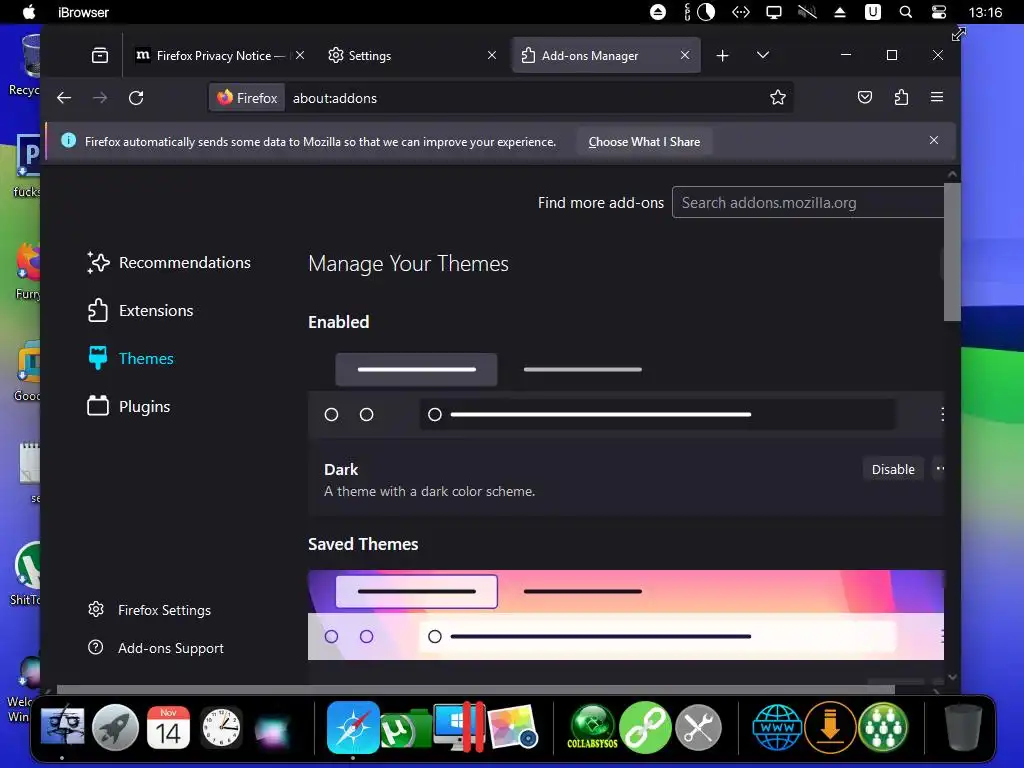The height and width of the screenshot is (768, 1024).
Task: Click the Firefox View icon beside the tabs
Action: (x=100, y=56)
